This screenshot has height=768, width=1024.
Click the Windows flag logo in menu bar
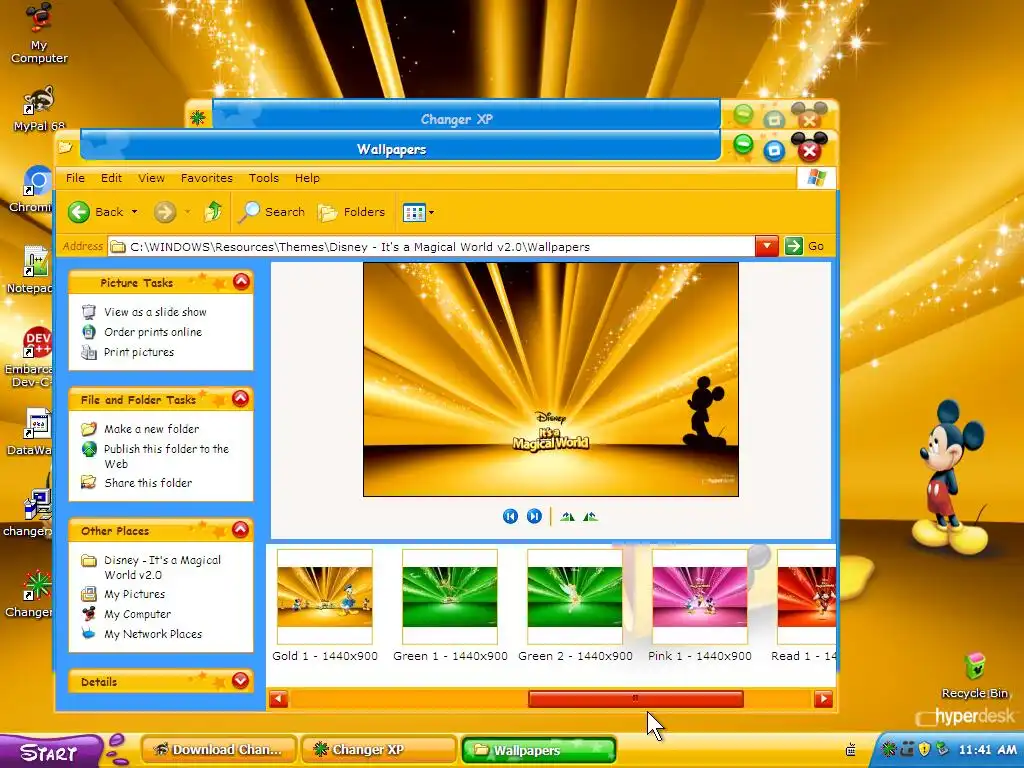[816, 178]
